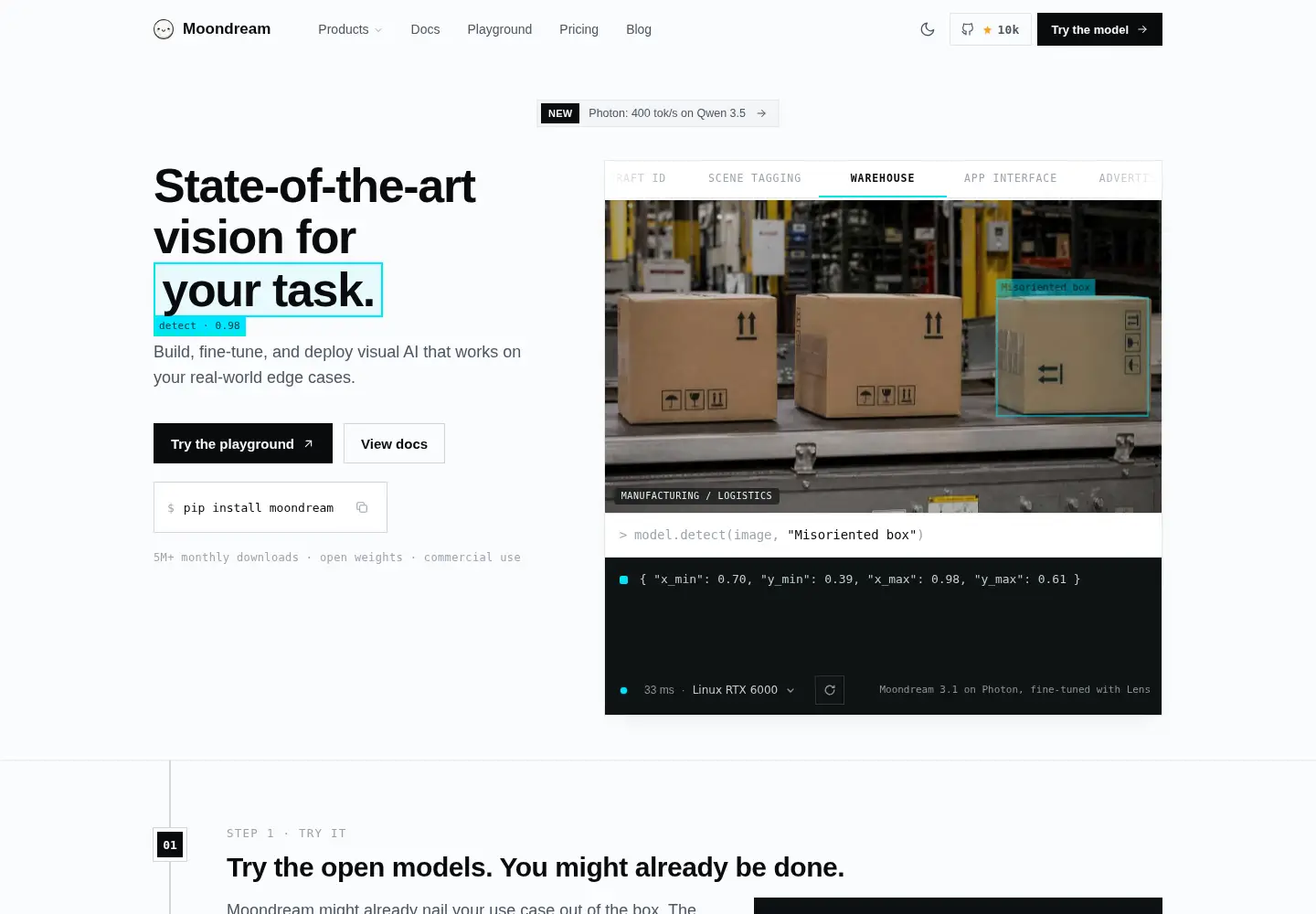Viewport: 1316px width, 914px height.
Task: Expand the Linux RTX 6000 hardware dropdown
Action: coord(743,690)
